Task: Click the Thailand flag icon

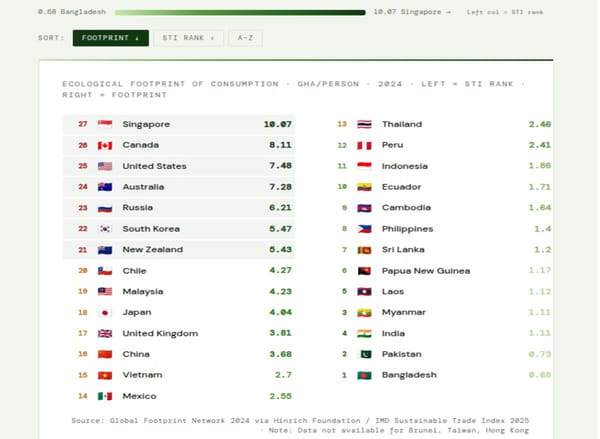Action: click(364, 124)
